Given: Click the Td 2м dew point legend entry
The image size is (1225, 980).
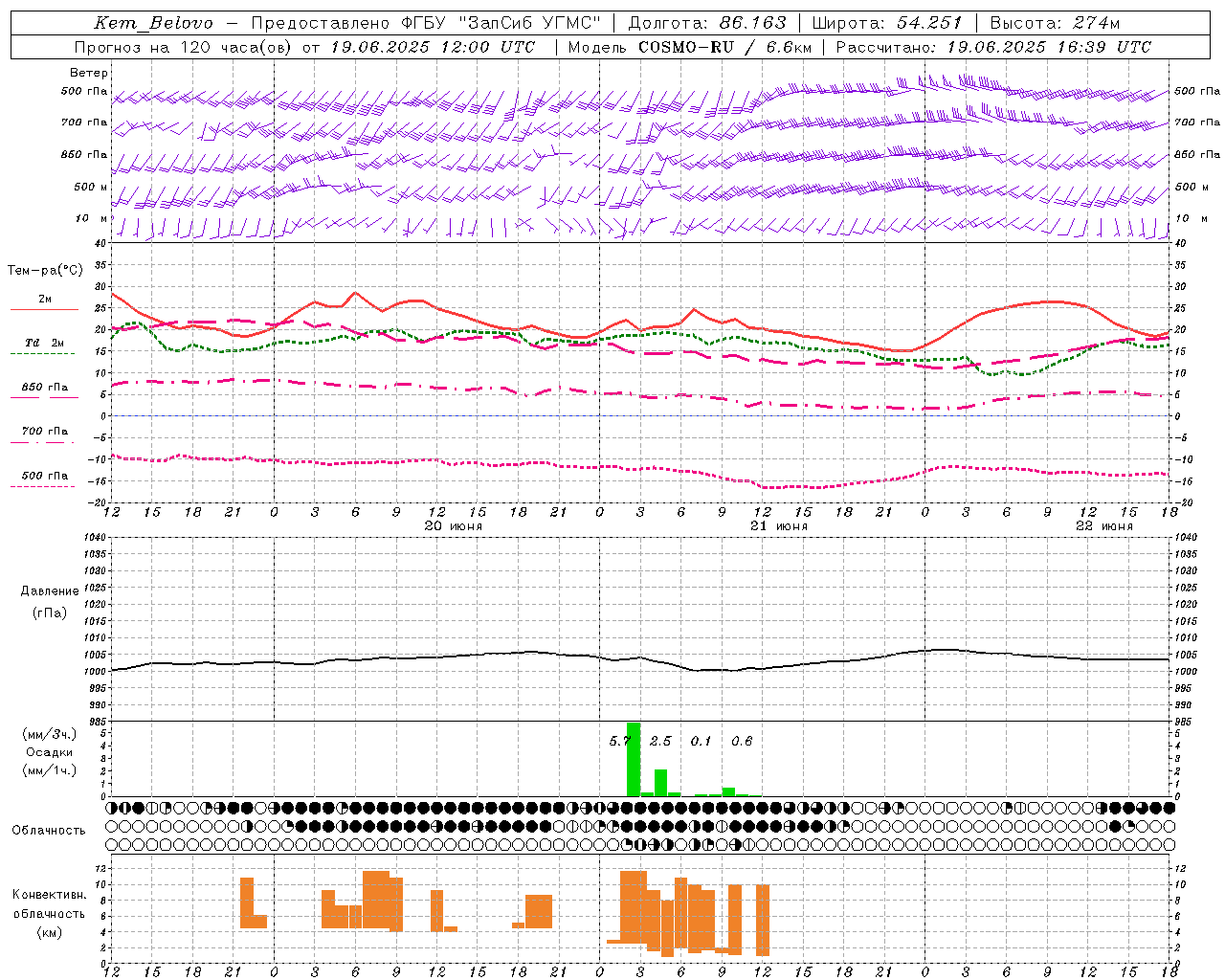Looking at the screenshot, I should pyautogui.click(x=44, y=343).
